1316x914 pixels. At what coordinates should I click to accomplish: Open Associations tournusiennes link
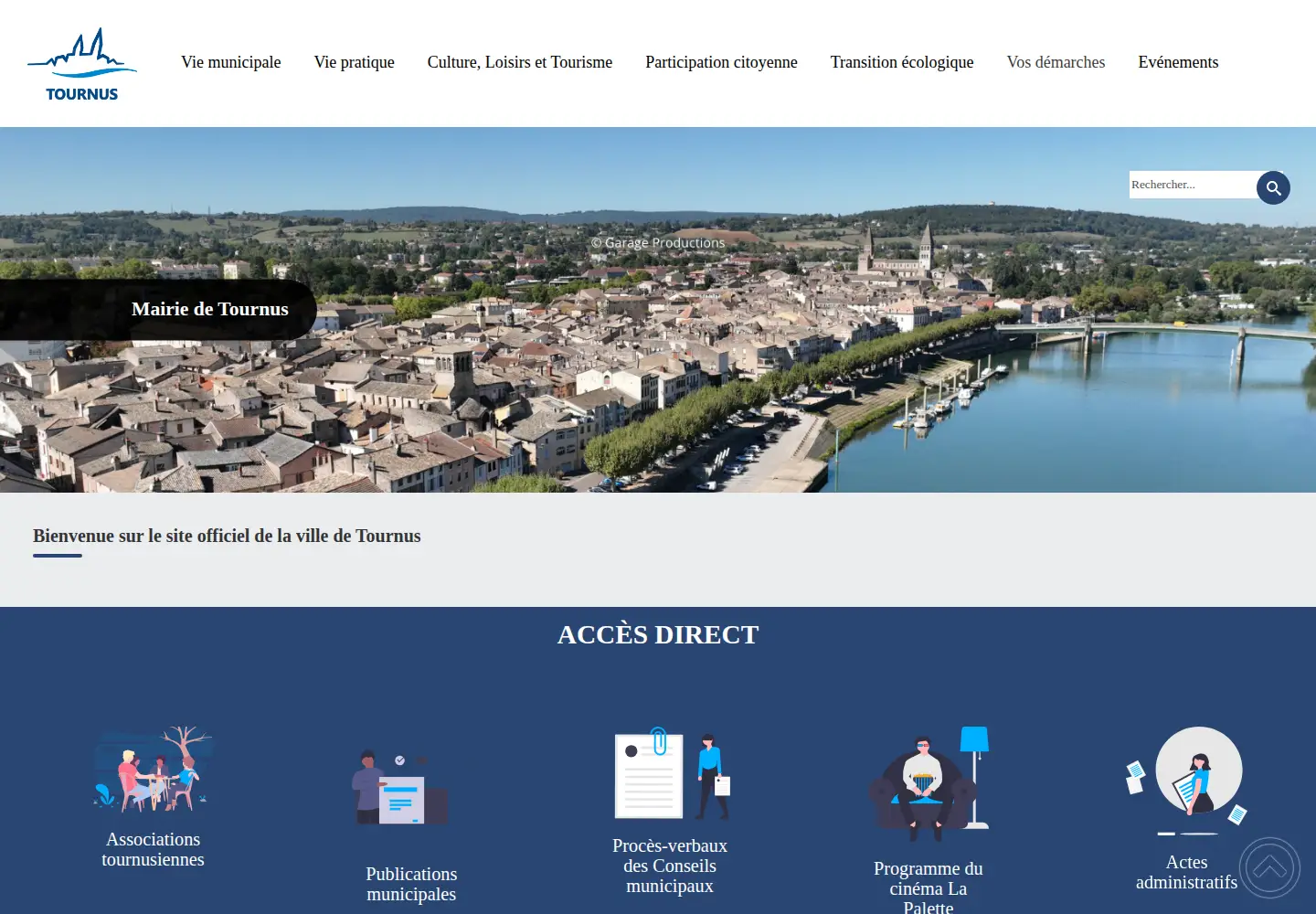coord(154,849)
